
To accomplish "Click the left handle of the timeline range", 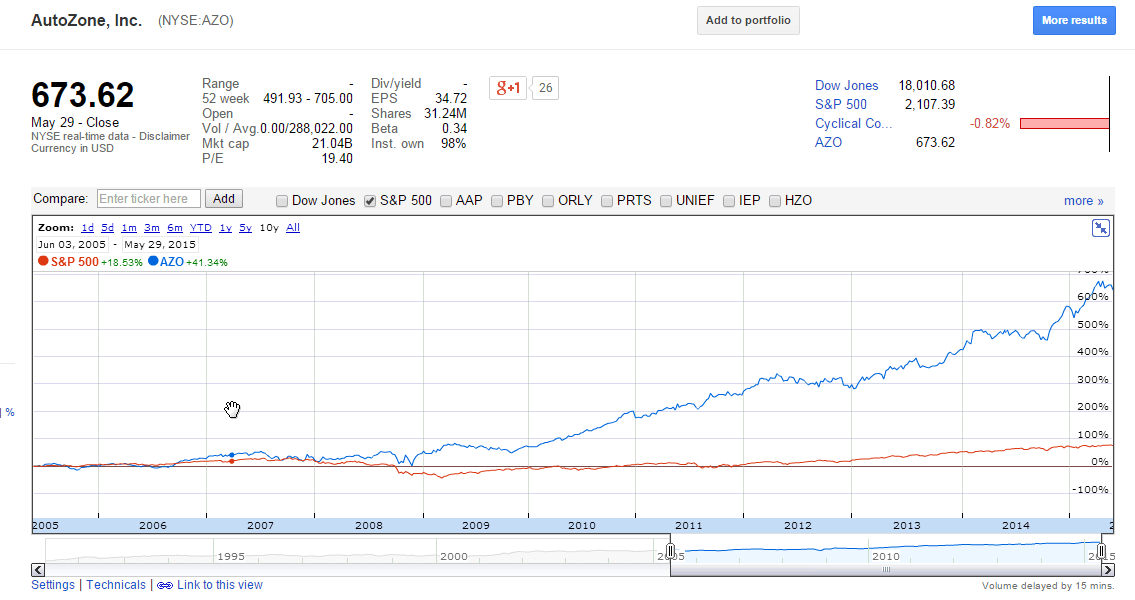I will 670,551.
